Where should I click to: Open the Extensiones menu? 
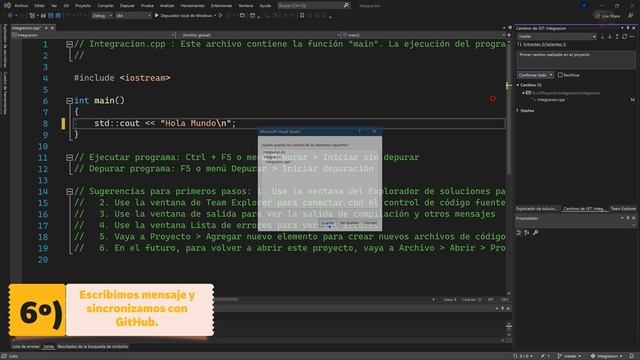[x=221, y=6]
